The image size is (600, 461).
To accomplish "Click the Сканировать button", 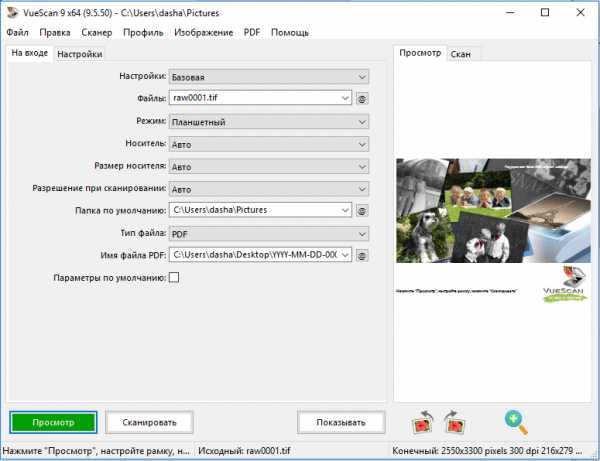I will tap(149, 422).
